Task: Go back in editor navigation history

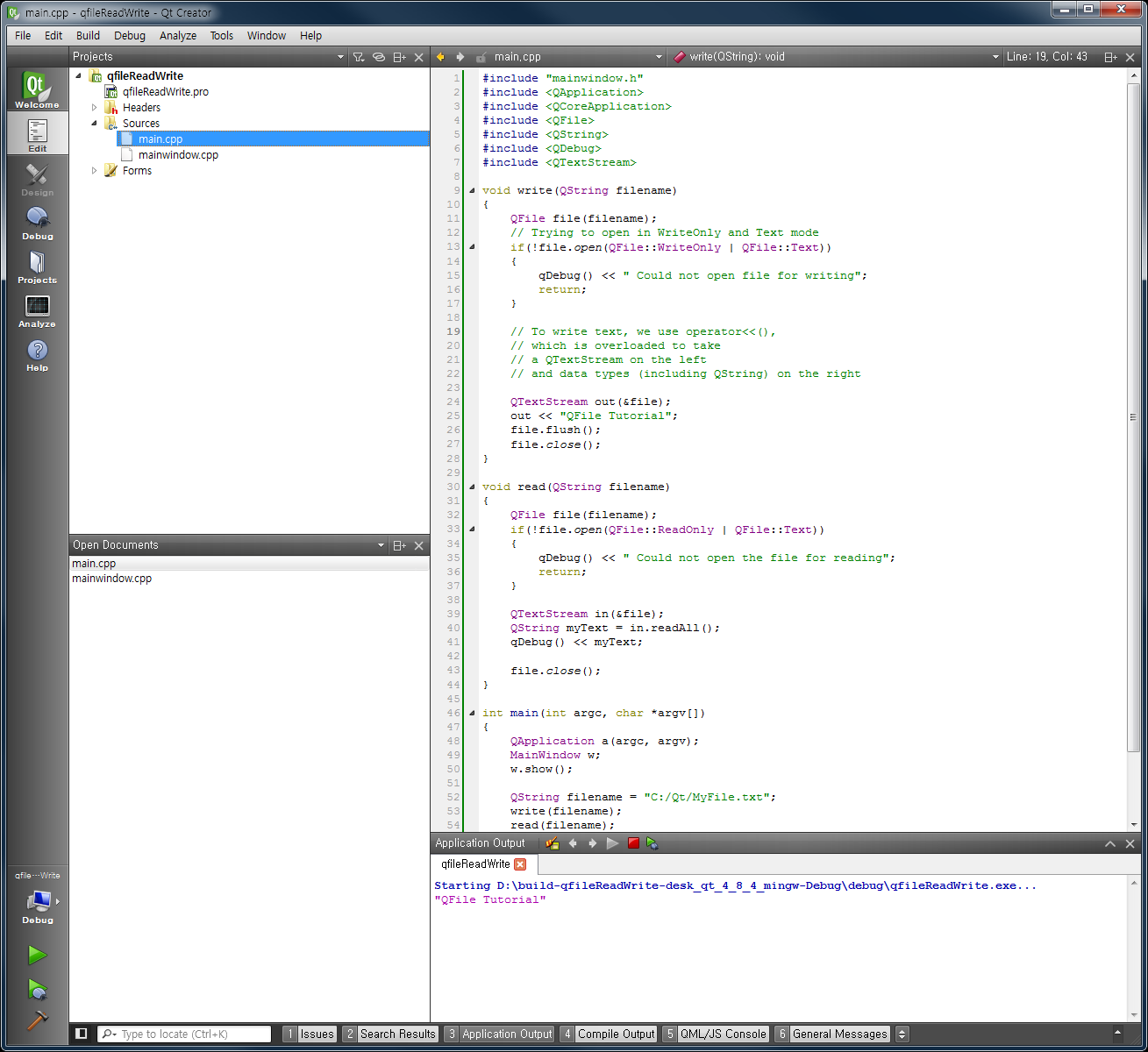Action: click(x=440, y=57)
